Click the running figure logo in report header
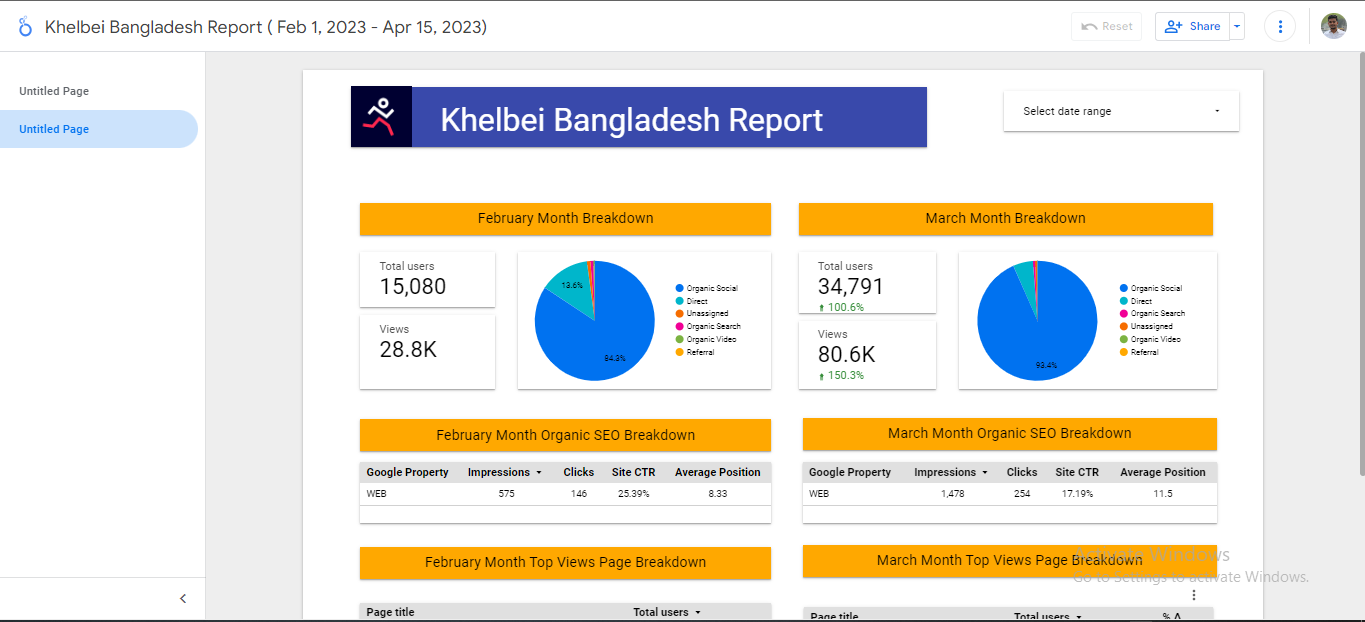 381,117
